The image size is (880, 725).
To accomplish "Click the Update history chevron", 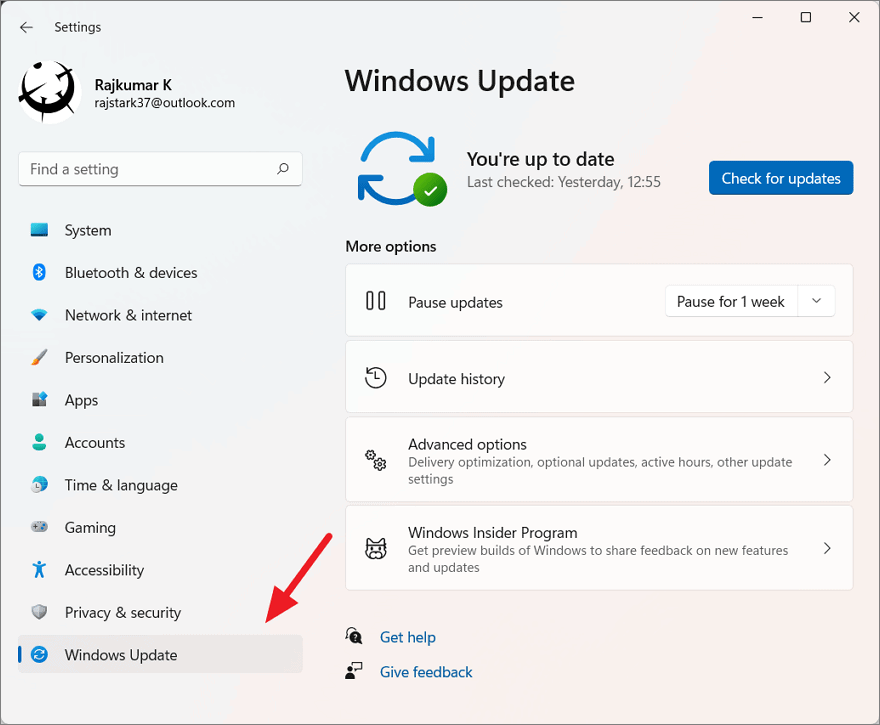I will click(827, 377).
